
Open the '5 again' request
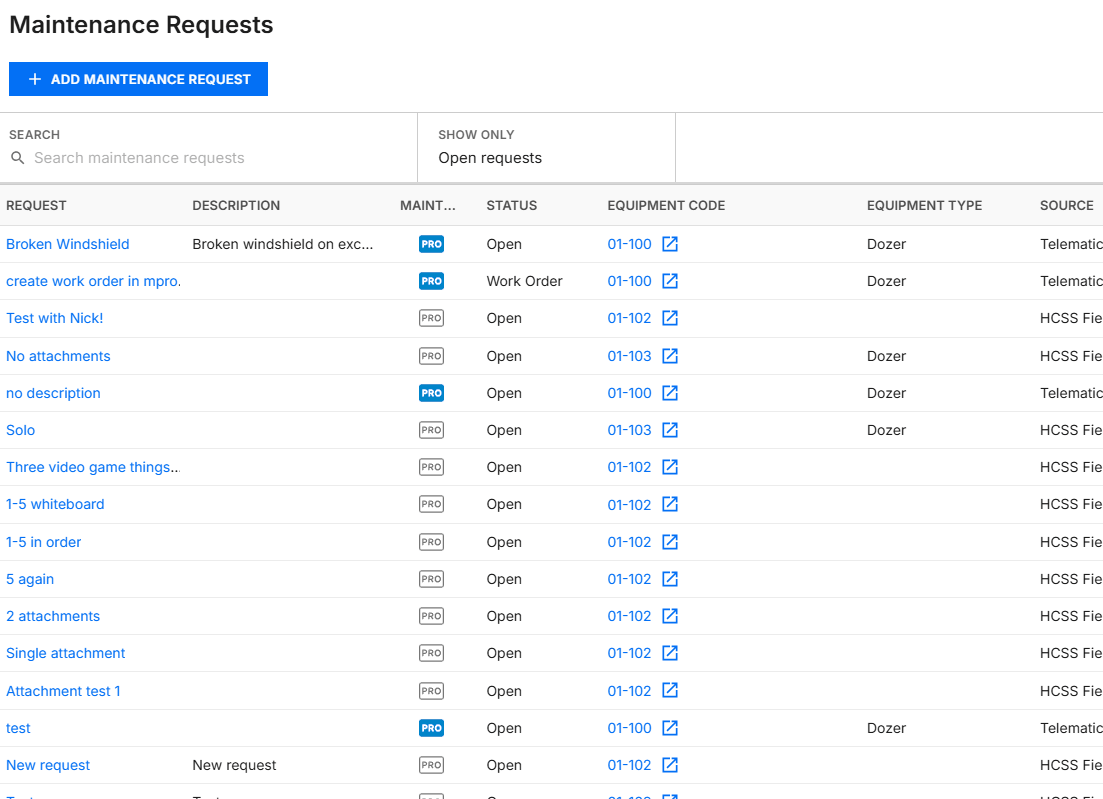pyautogui.click(x=30, y=579)
